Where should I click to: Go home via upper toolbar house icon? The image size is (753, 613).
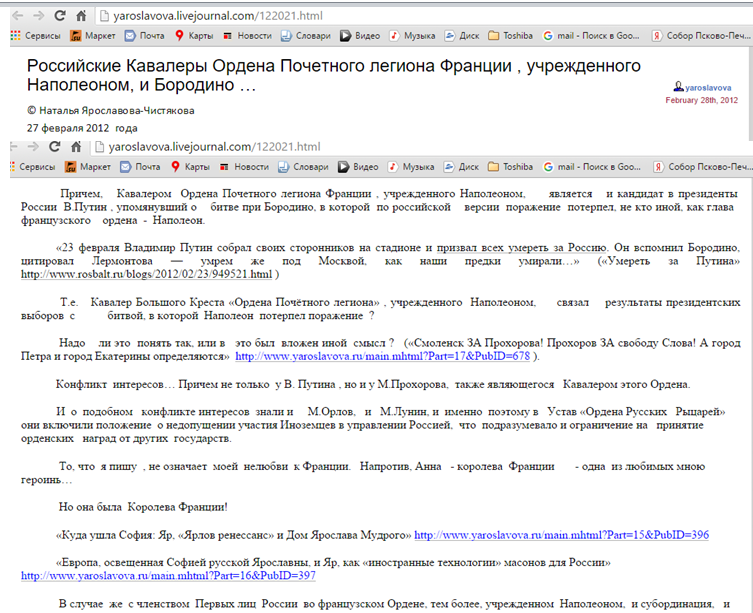coord(81,16)
